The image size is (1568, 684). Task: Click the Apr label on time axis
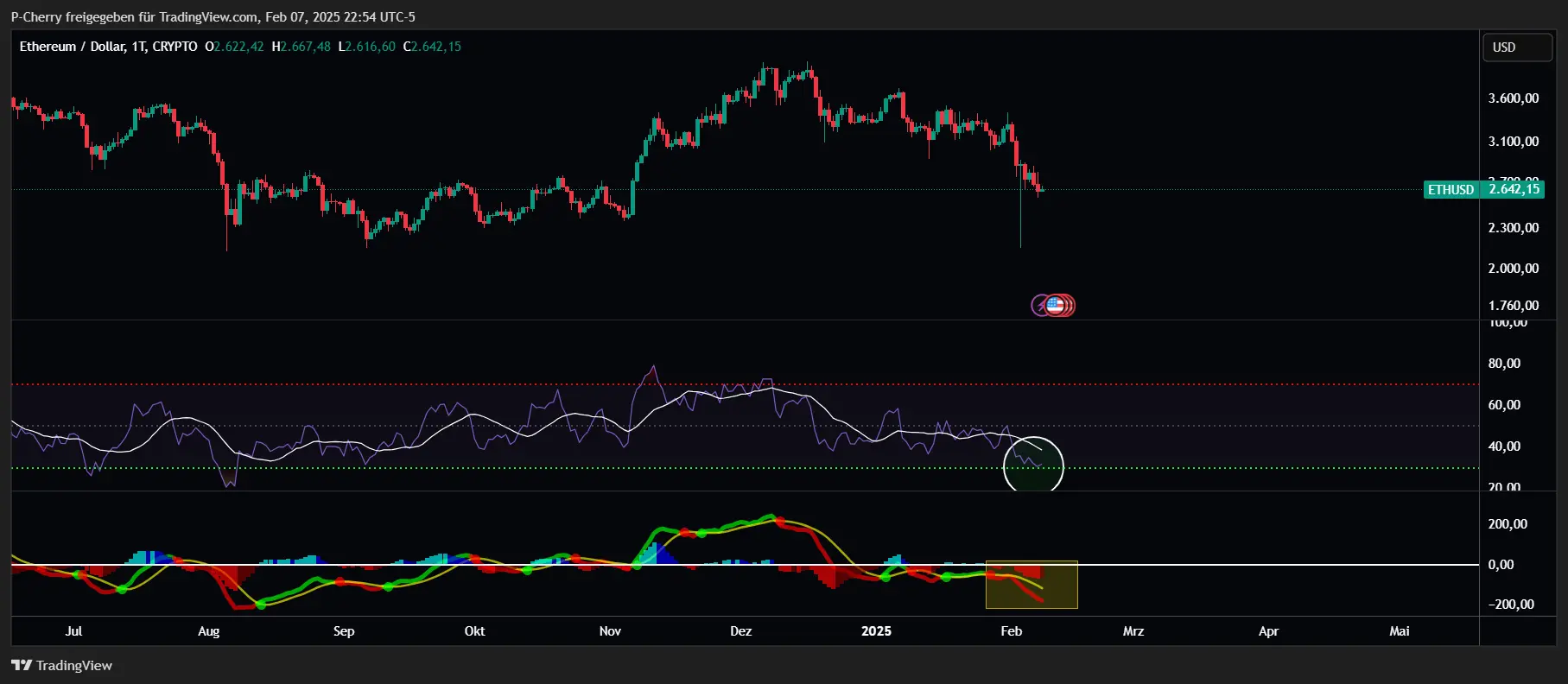coord(1268,631)
